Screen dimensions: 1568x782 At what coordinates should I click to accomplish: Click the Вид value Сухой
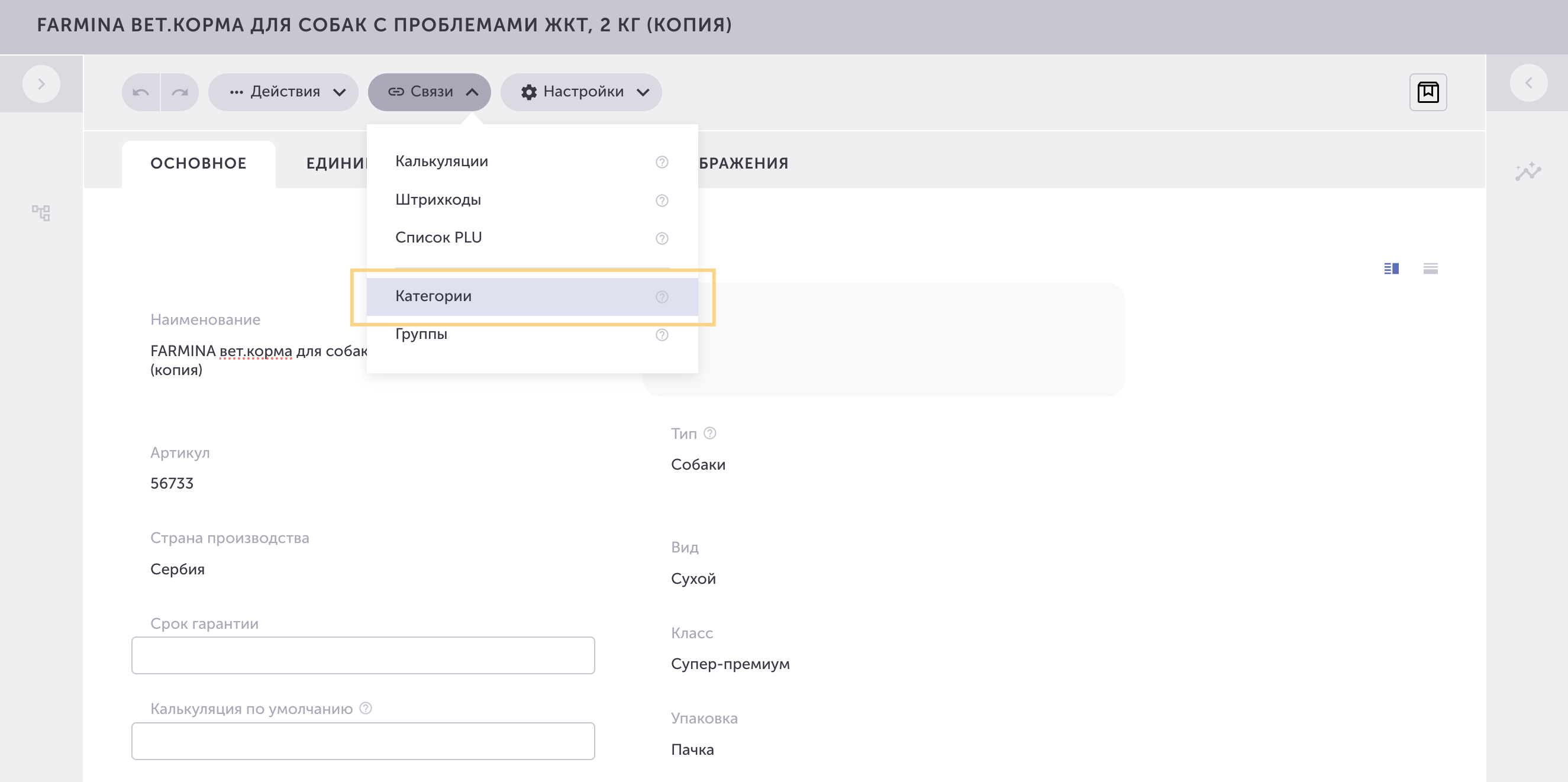click(x=693, y=579)
